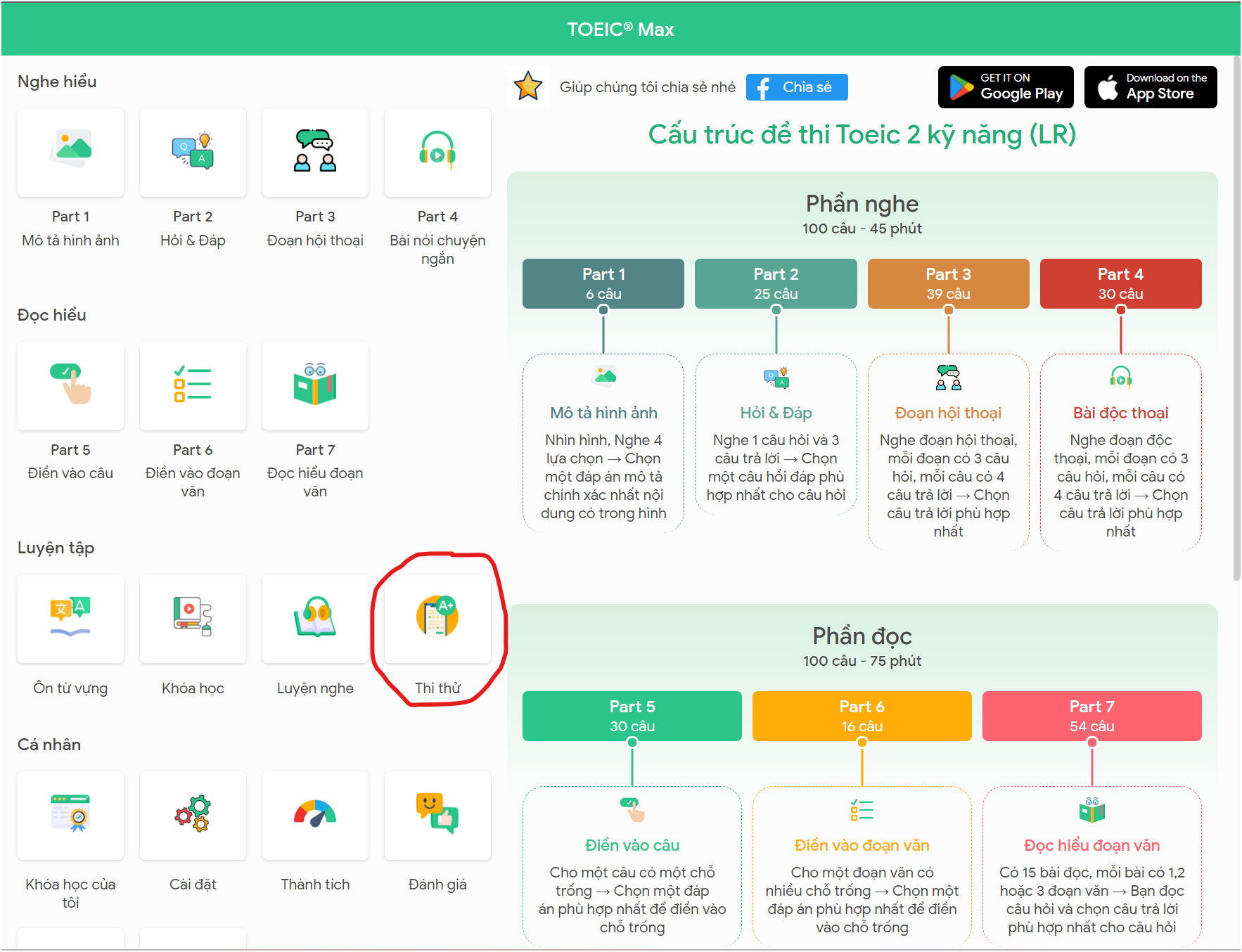This screenshot has height=952, width=1242.
Task: Select the Part 5 30 câu header block
Action: [632, 716]
